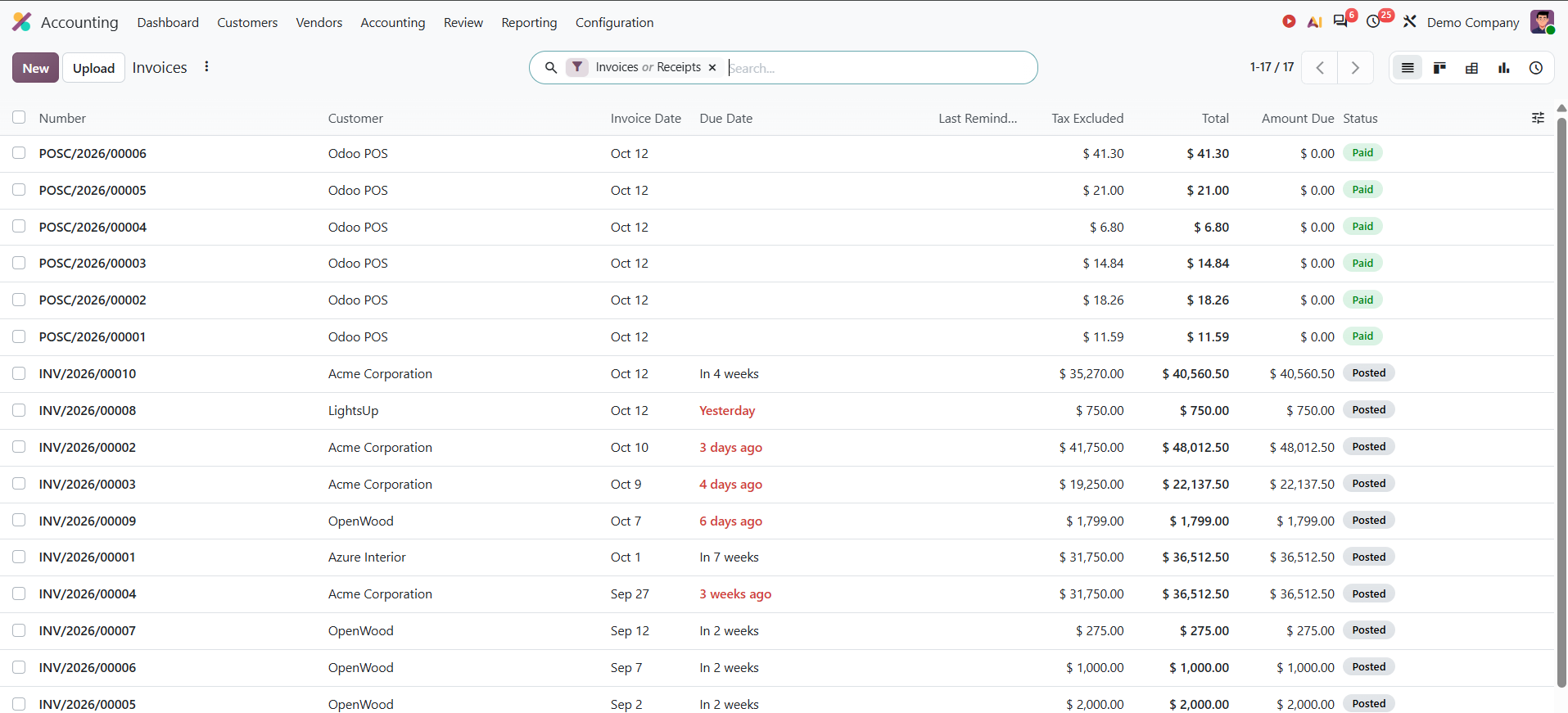Open the AI assistant icon

(1314, 22)
